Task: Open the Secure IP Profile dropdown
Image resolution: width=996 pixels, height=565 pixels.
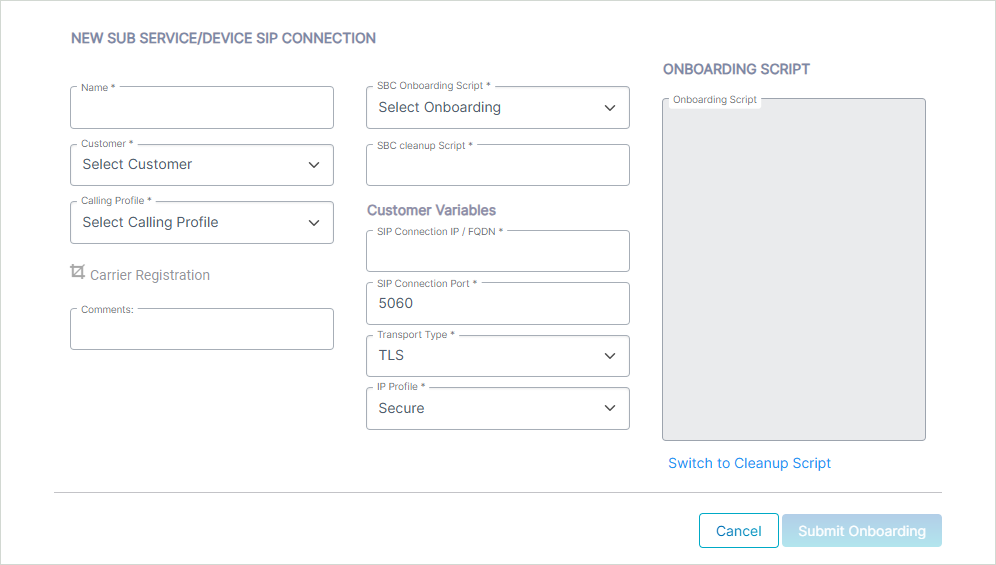Action: [x=498, y=409]
